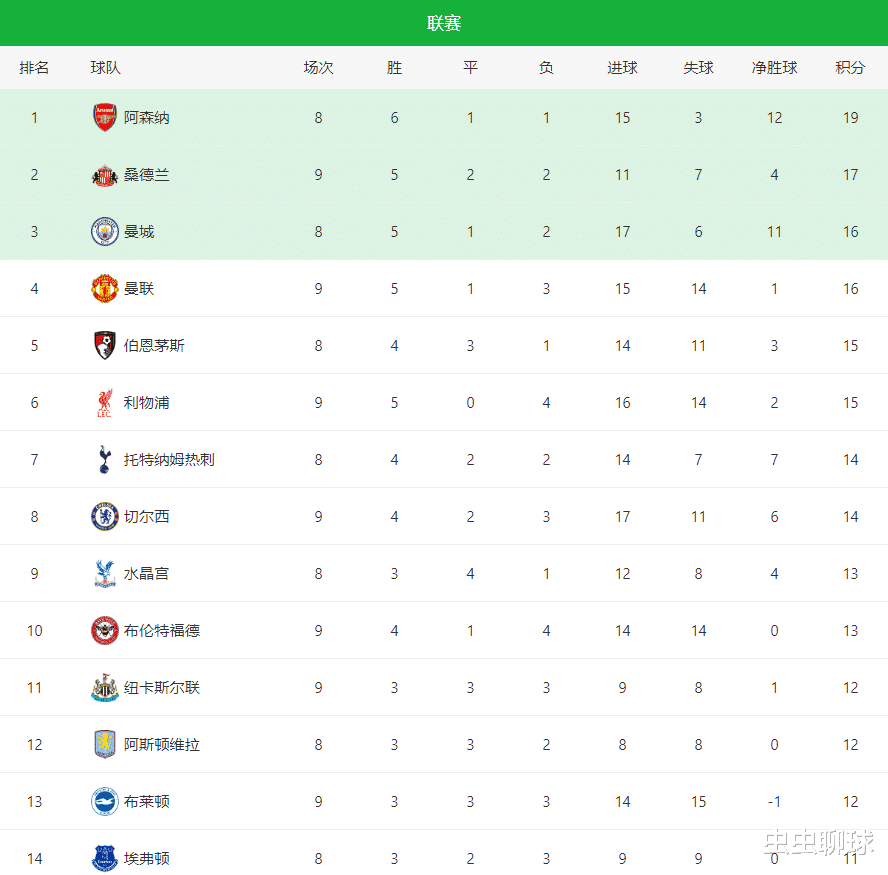The width and height of the screenshot is (888, 875).
Task: Click the Manchester City club crest
Action: [x=105, y=232]
